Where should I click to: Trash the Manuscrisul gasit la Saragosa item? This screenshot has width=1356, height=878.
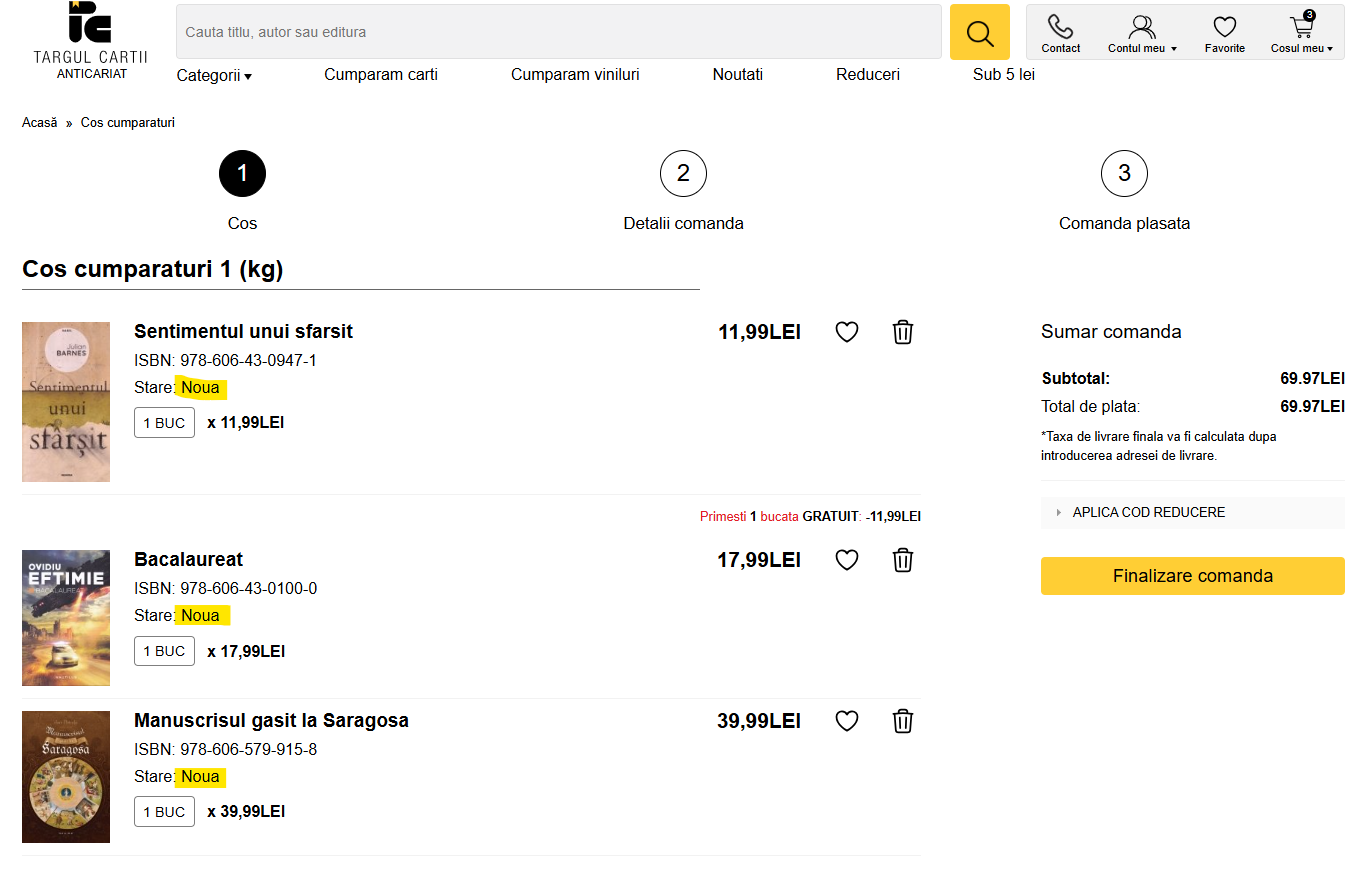pyautogui.click(x=903, y=721)
